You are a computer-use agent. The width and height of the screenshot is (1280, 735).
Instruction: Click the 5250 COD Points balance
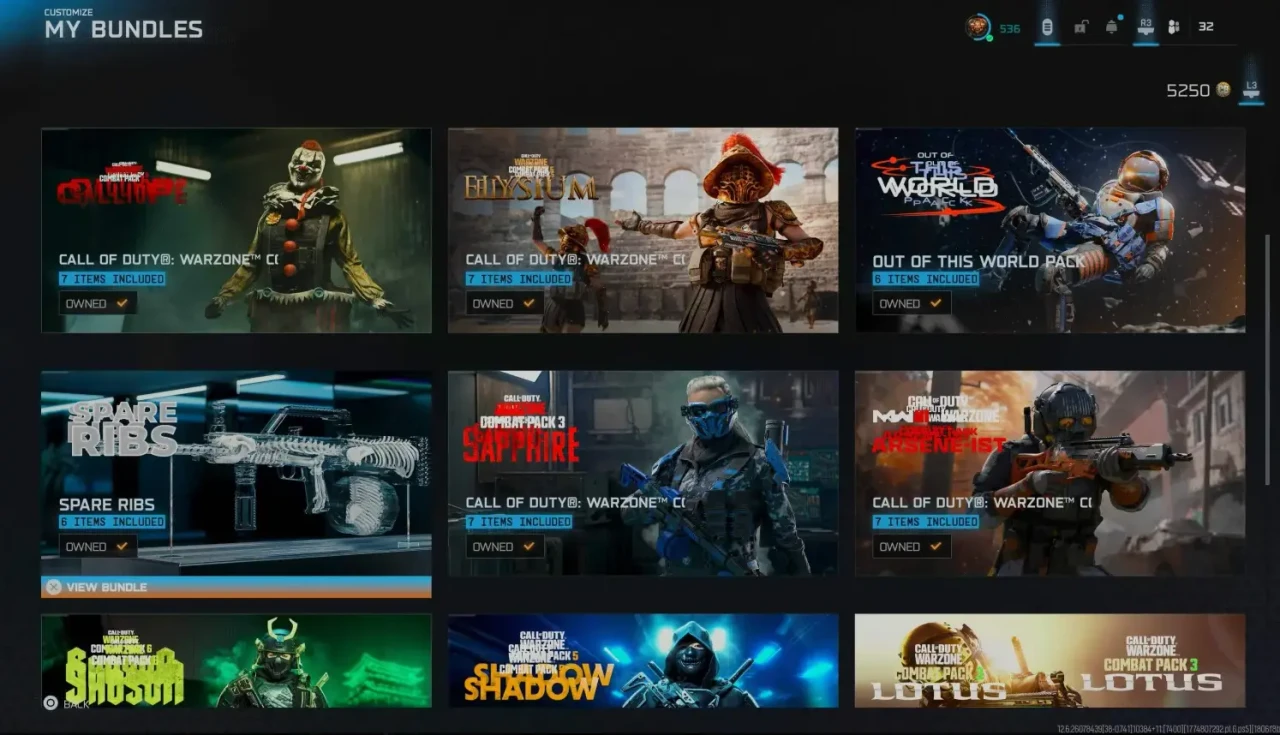tap(1188, 90)
